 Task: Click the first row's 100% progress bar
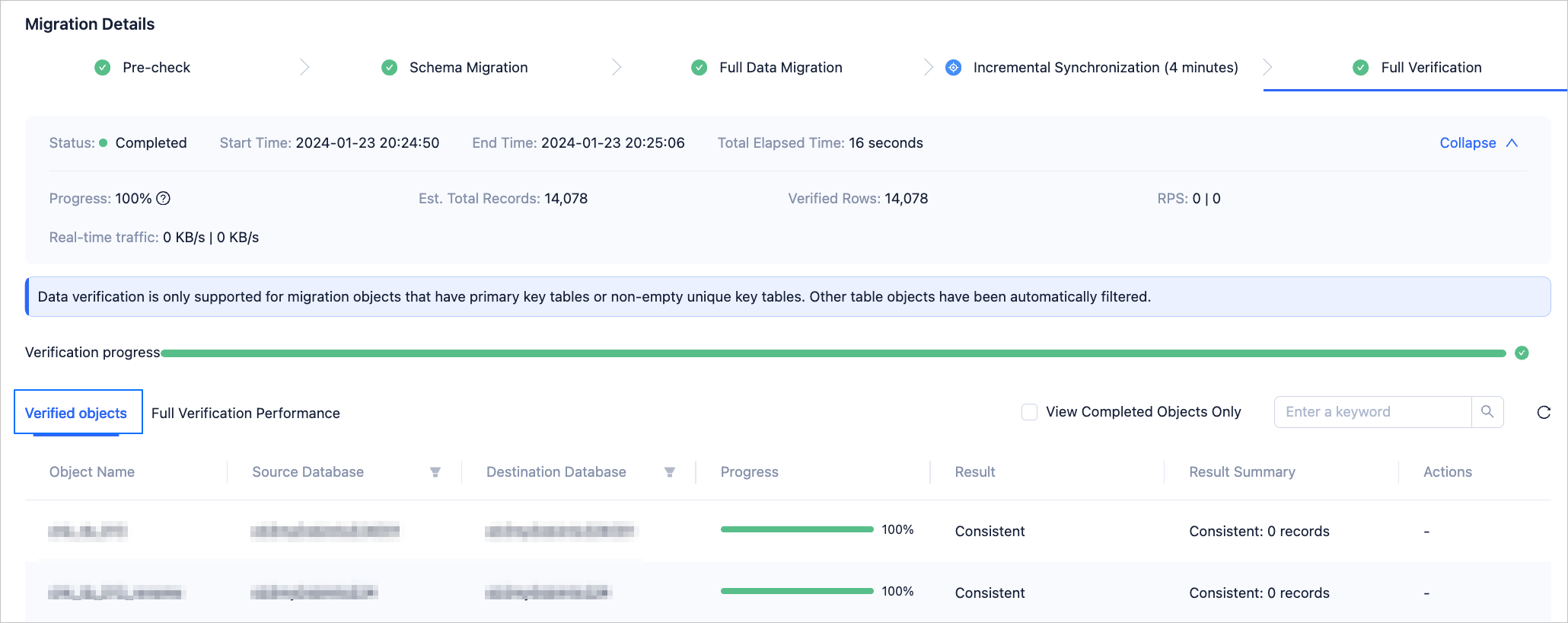(797, 529)
